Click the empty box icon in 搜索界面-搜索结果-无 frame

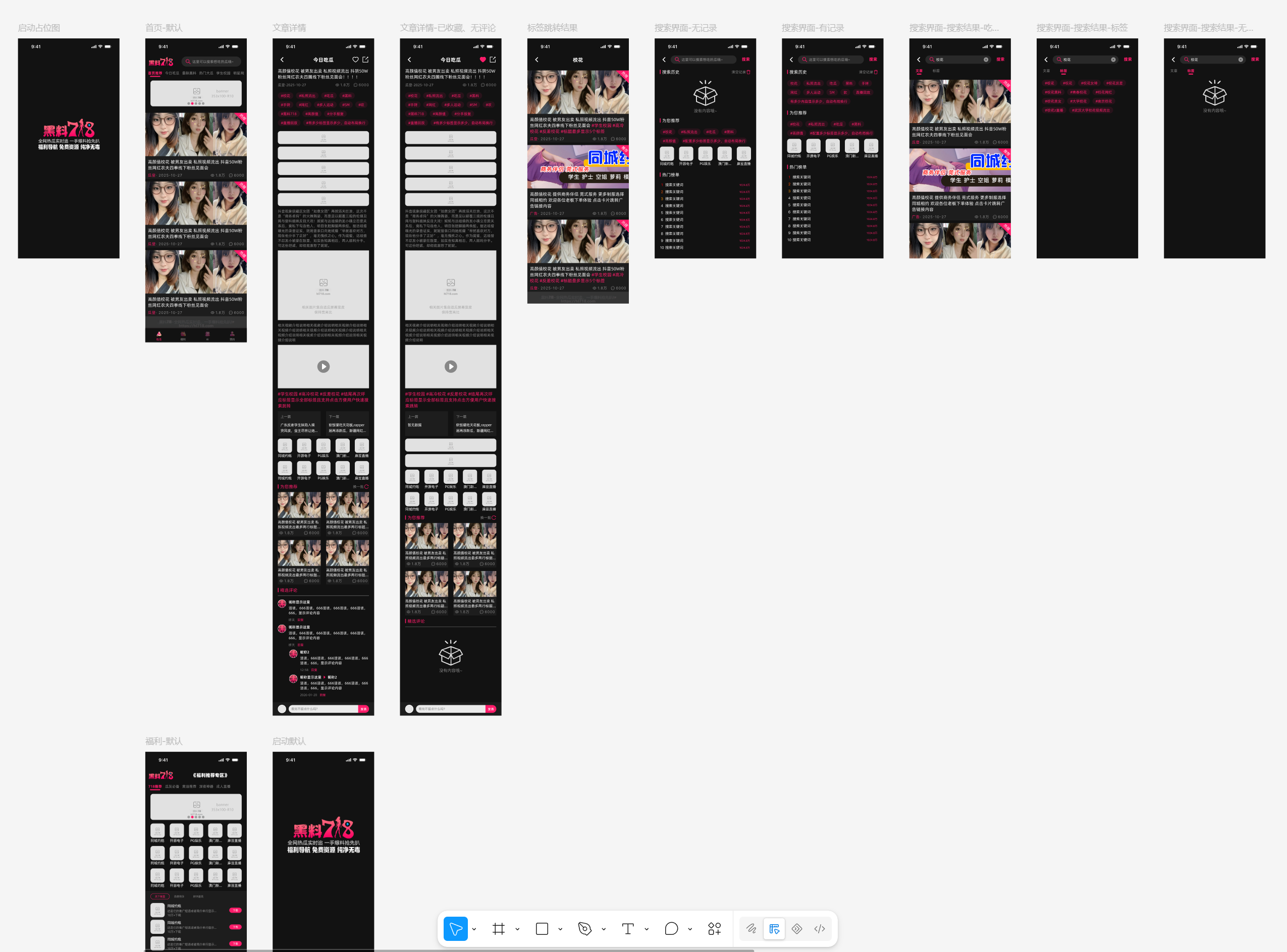(x=1214, y=92)
